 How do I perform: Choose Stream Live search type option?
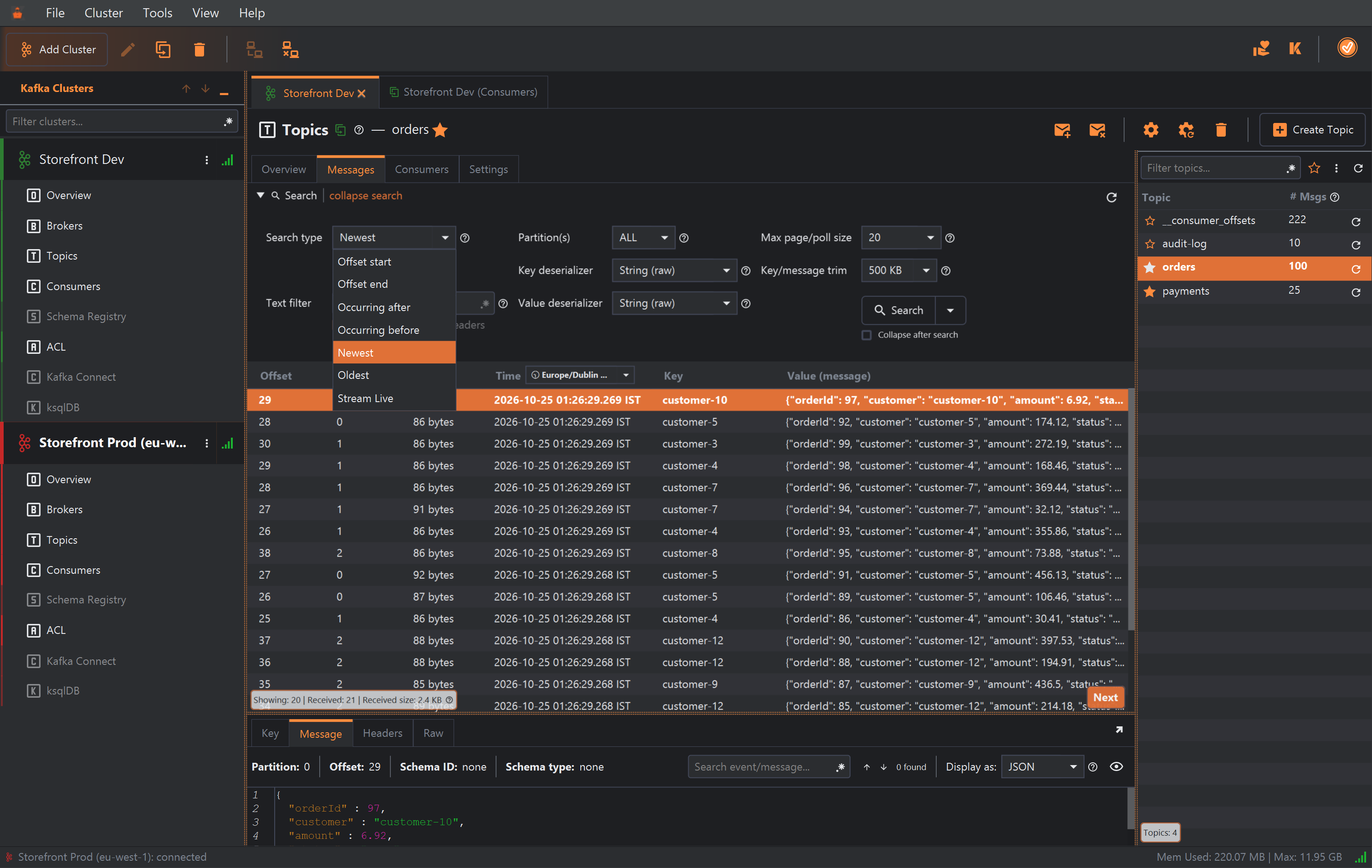394,398
